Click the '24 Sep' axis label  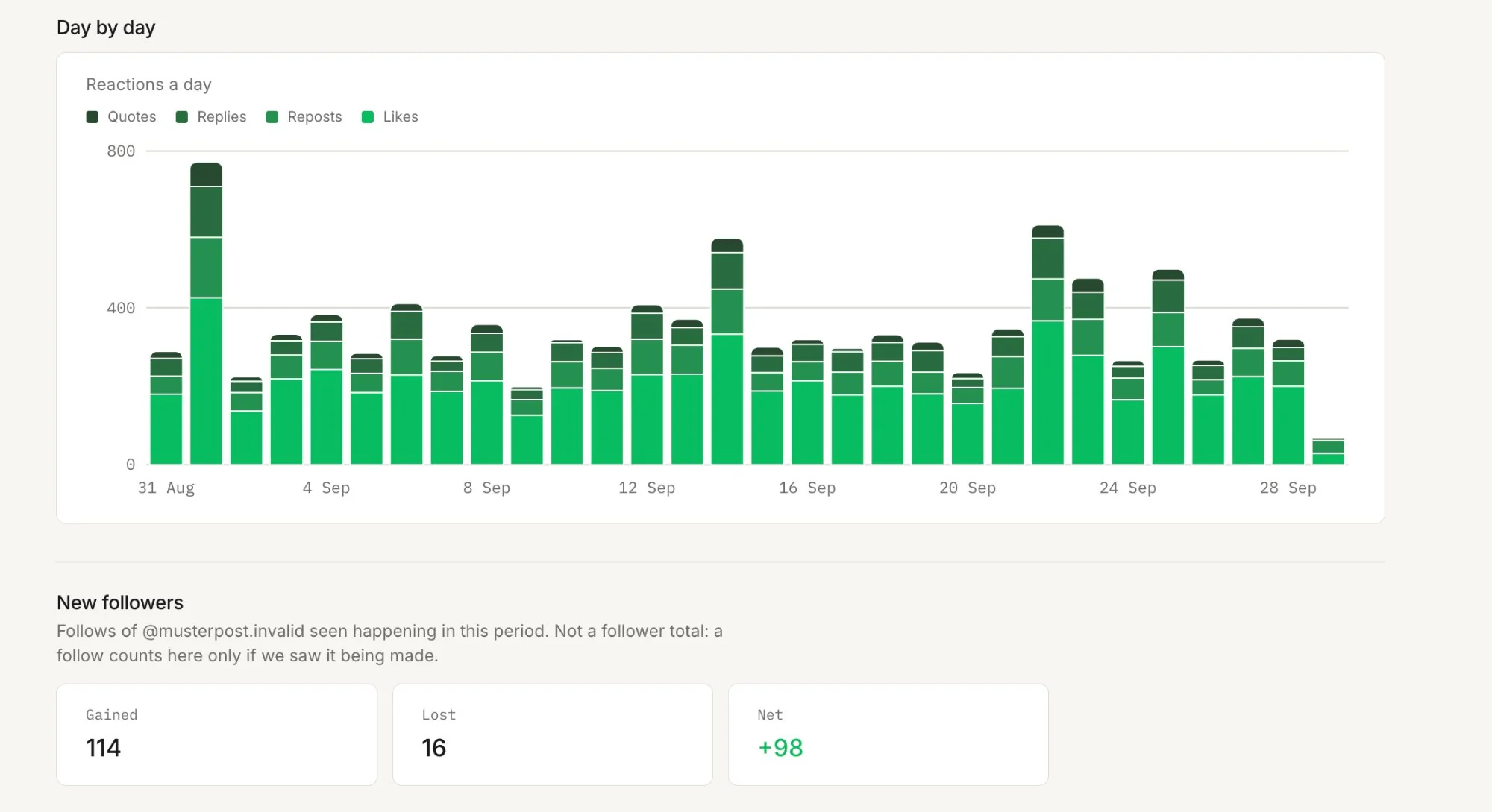[1128, 488]
